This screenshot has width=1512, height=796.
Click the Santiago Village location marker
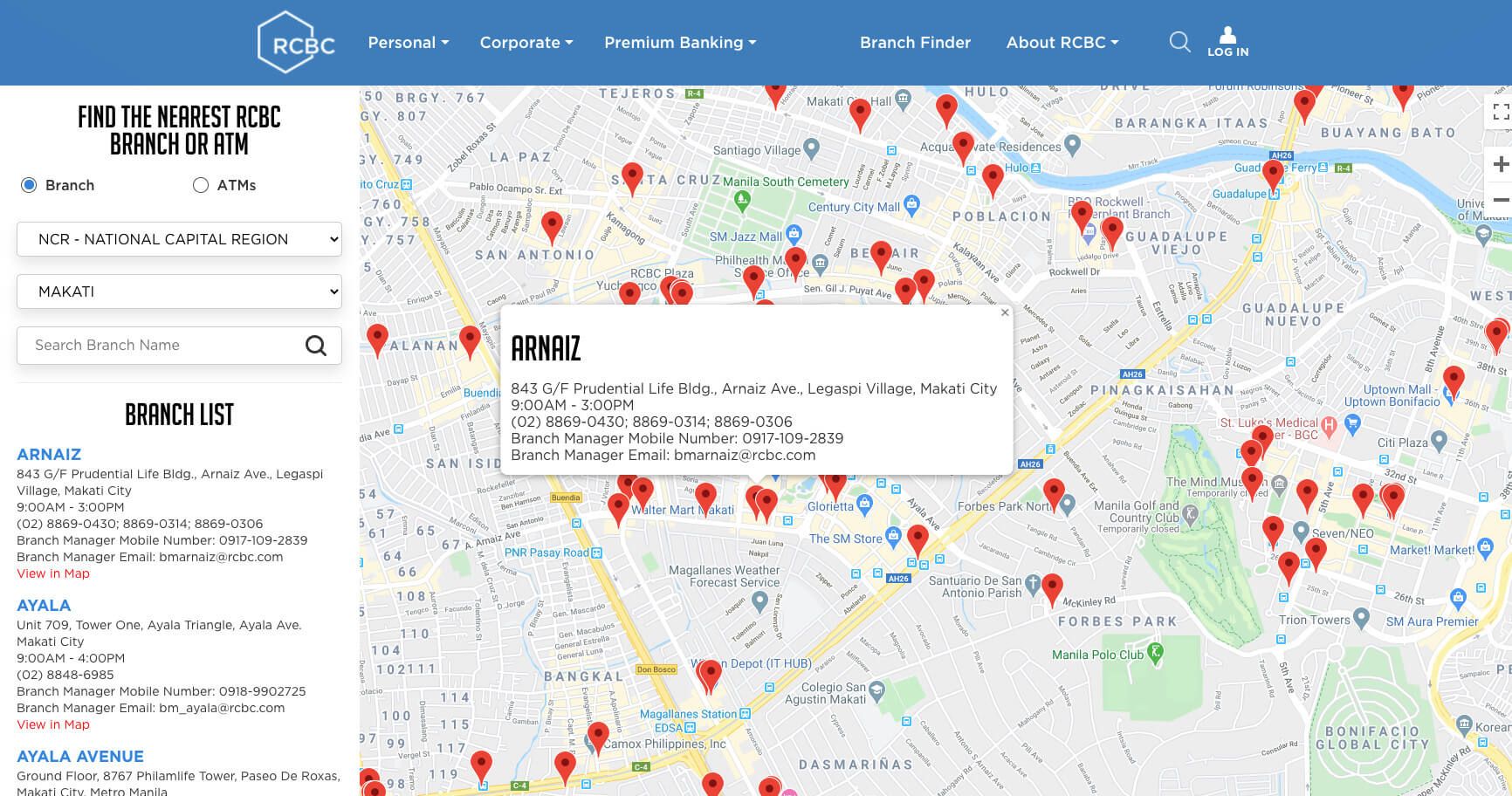tap(811, 150)
